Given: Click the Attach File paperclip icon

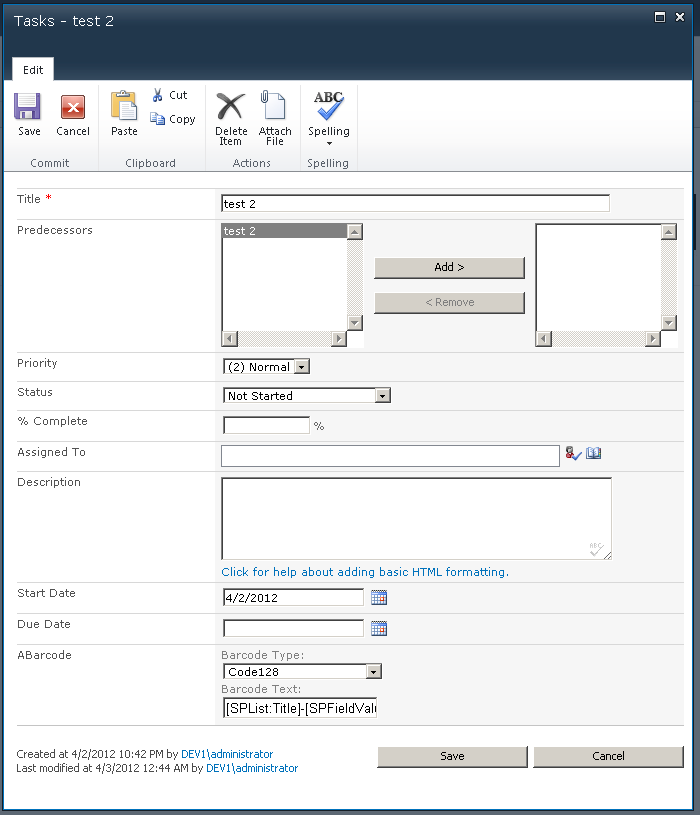Looking at the screenshot, I should point(275,107).
